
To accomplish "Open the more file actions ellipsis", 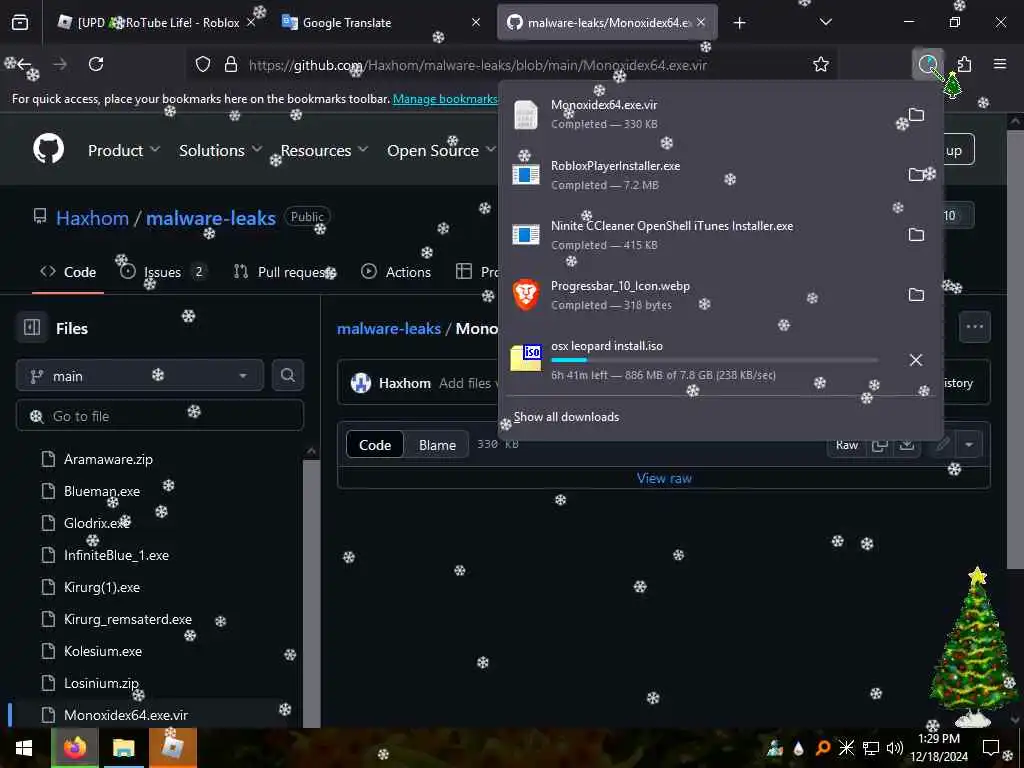I will click(x=974, y=327).
